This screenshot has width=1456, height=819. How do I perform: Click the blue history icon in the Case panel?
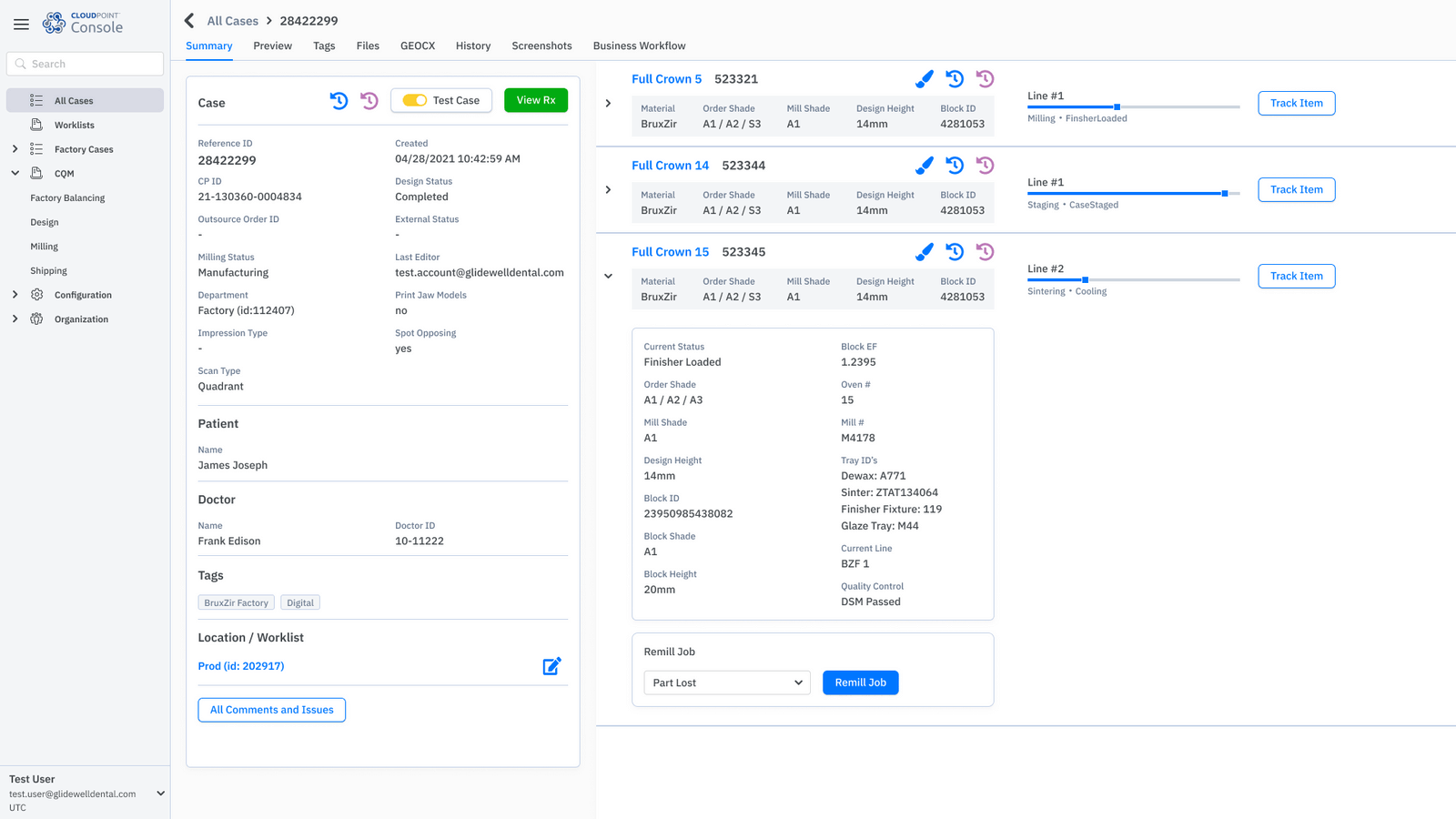tap(339, 101)
